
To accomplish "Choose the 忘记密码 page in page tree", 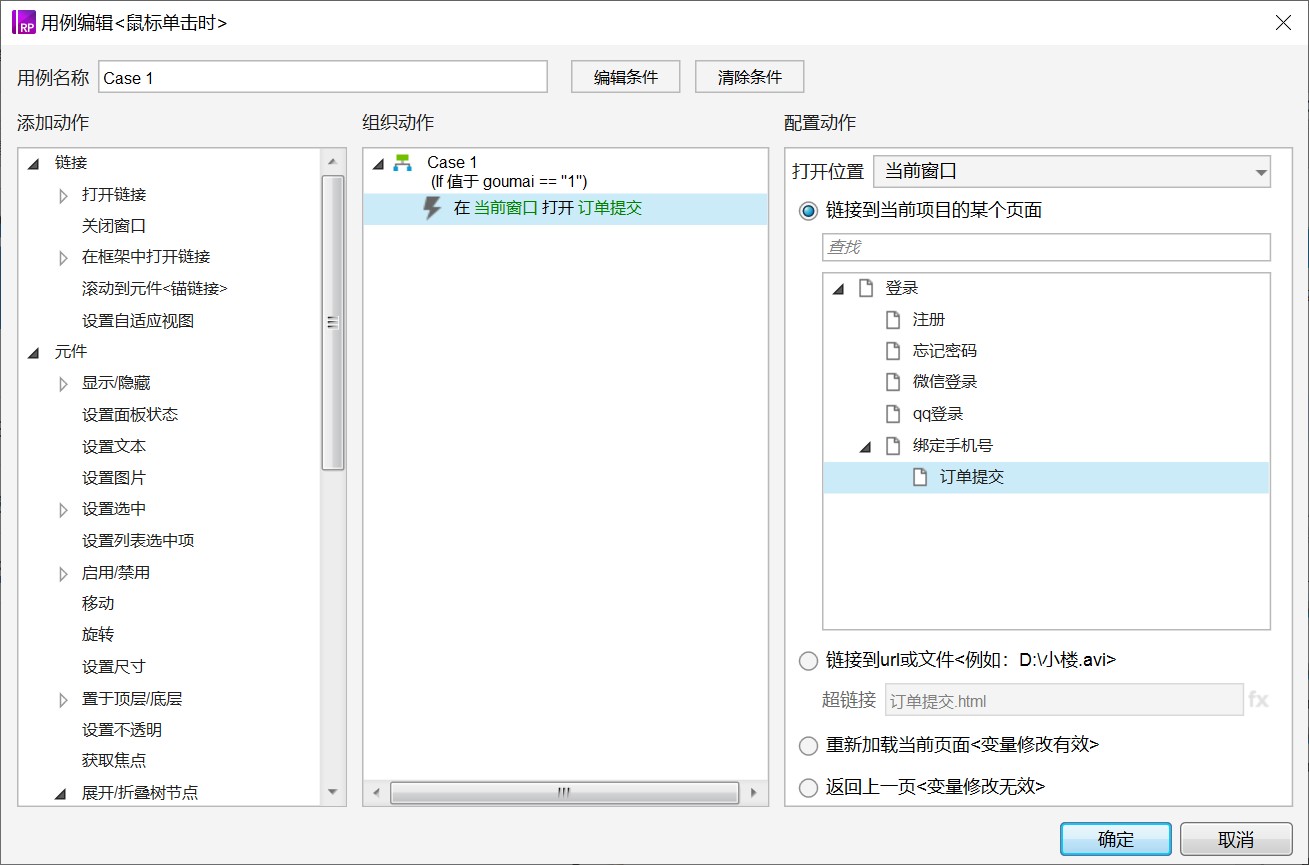I will tap(945, 351).
